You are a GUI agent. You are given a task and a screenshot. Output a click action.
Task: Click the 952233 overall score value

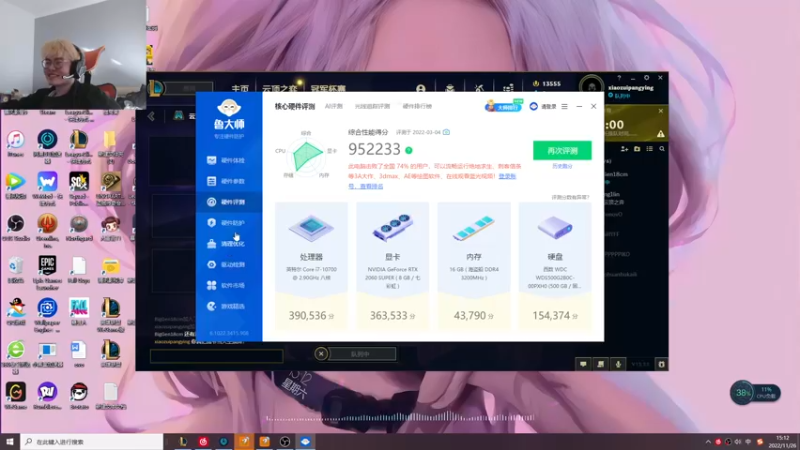[x=374, y=149]
